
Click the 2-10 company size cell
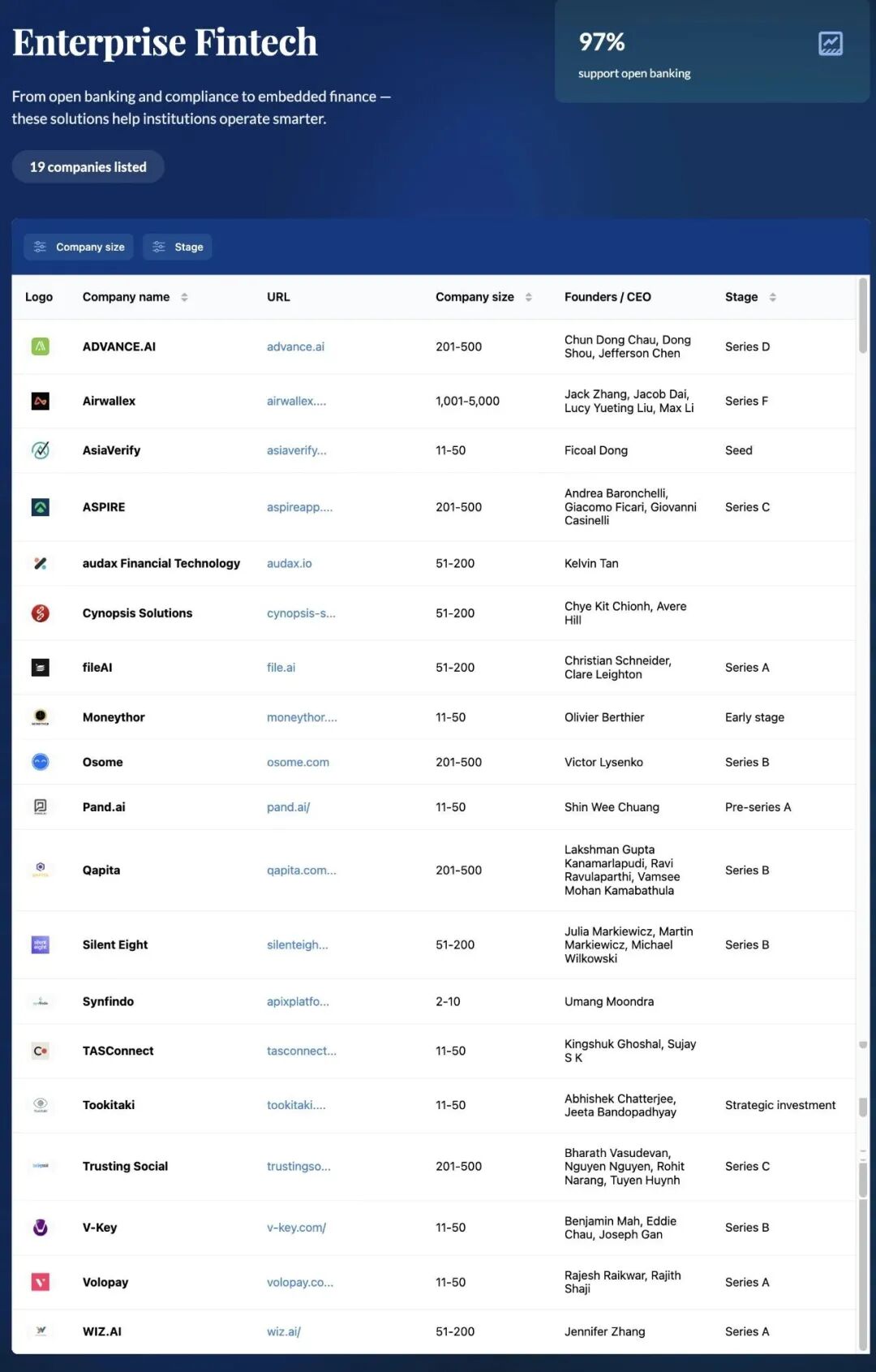click(x=448, y=1001)
